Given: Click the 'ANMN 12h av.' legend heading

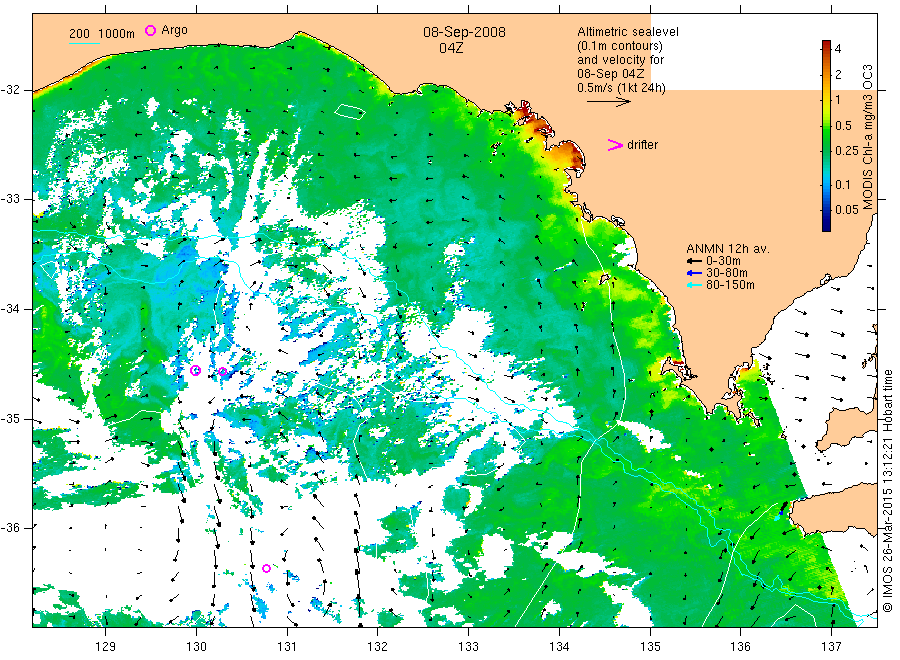Looking at the screenshot, I should 728,249.
